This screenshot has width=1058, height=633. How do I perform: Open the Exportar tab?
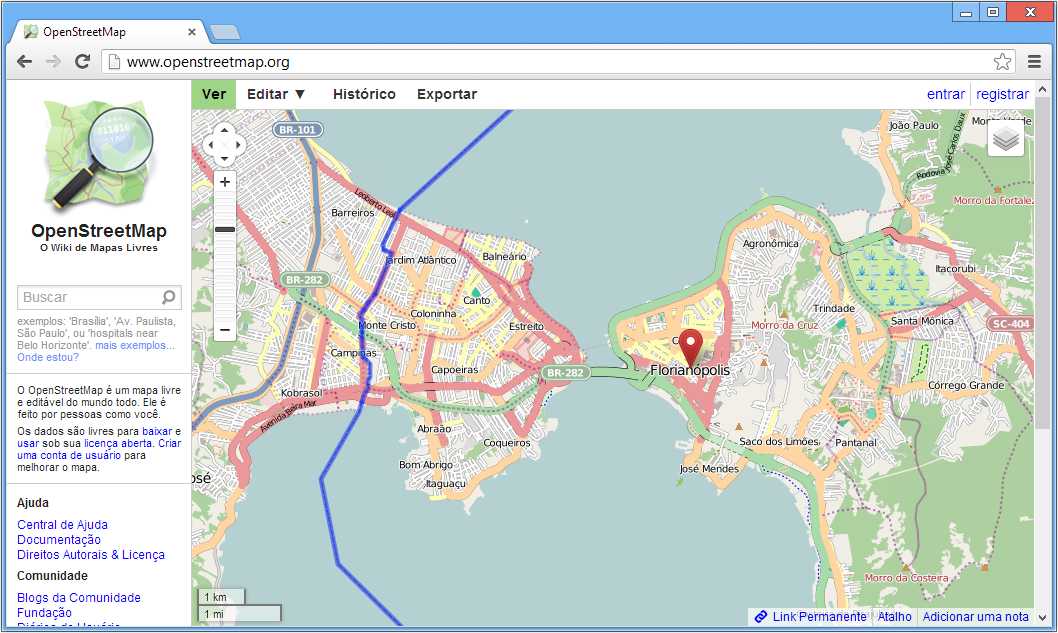coord(447,94)
